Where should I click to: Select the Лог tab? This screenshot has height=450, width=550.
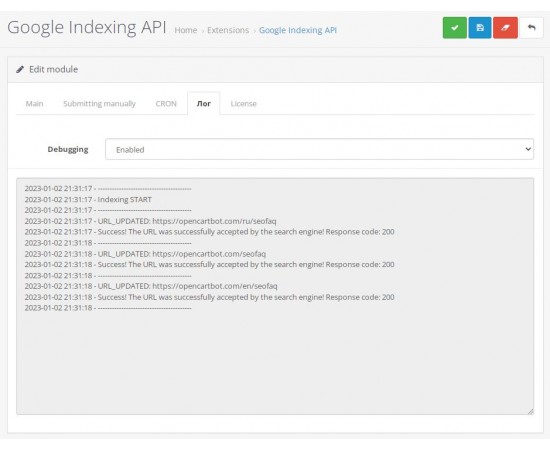[x=204, y=103]
